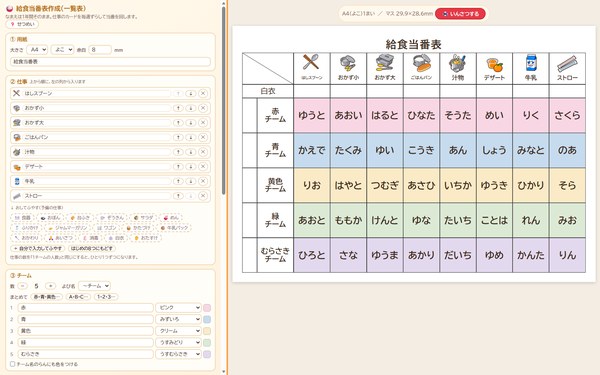Open the せつめい explanation button
This screenshot has width=600, height=375.
22,24
